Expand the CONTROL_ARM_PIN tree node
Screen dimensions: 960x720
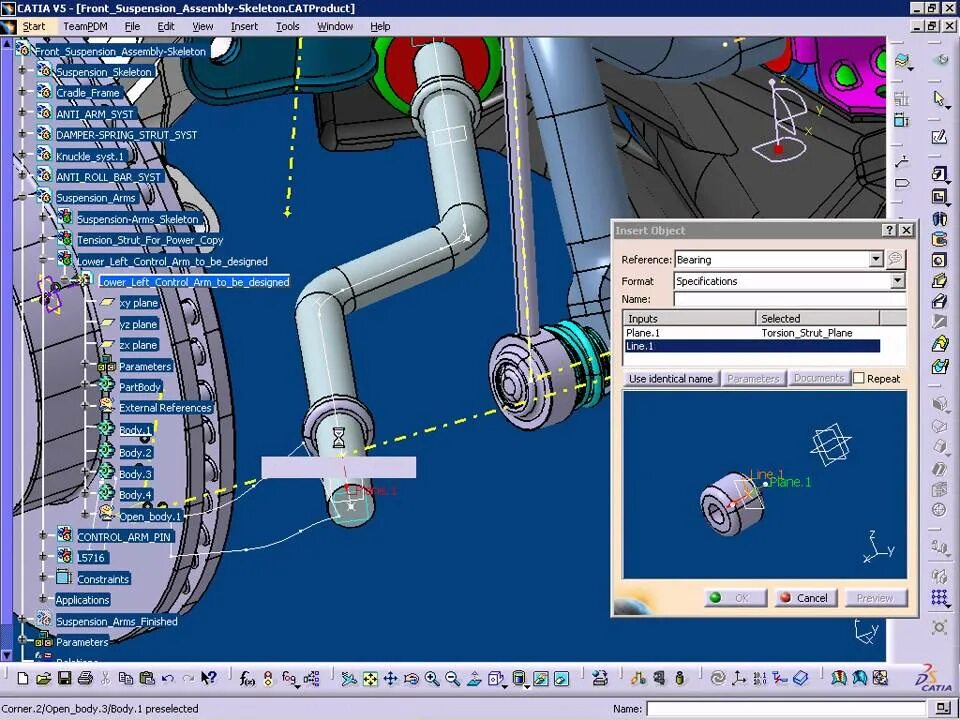43,536
